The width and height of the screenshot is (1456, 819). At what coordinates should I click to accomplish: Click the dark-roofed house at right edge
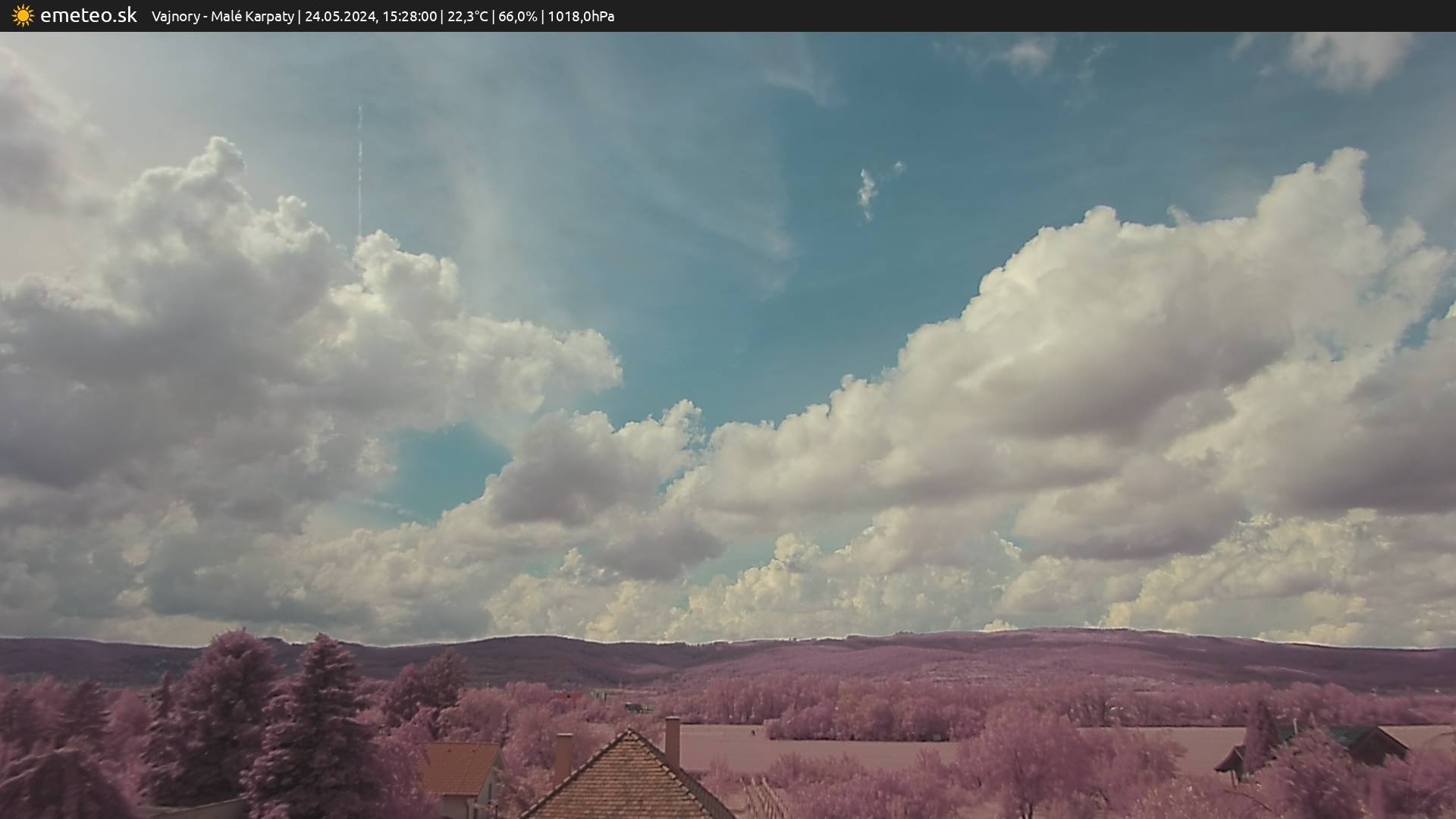coord(1365,743)
